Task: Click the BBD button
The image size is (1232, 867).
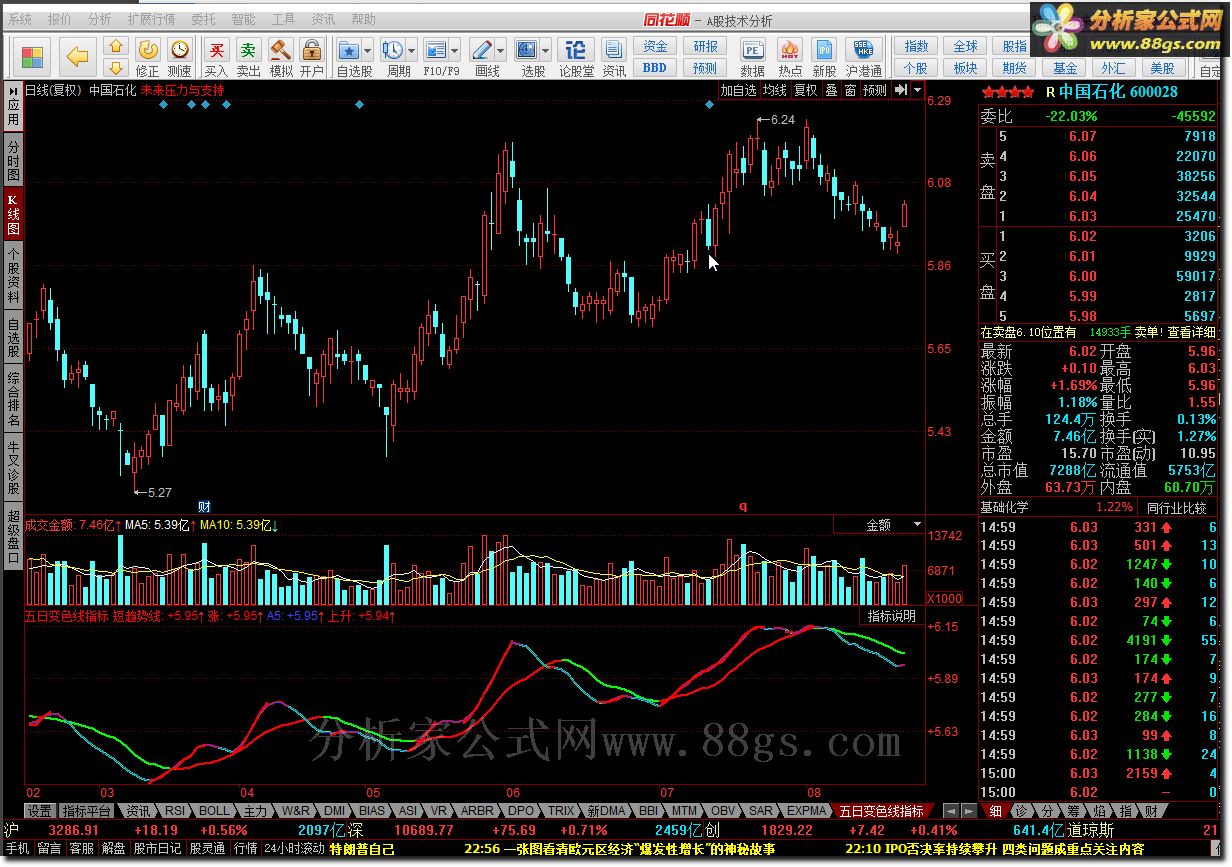Action: [x=655, y=68]
